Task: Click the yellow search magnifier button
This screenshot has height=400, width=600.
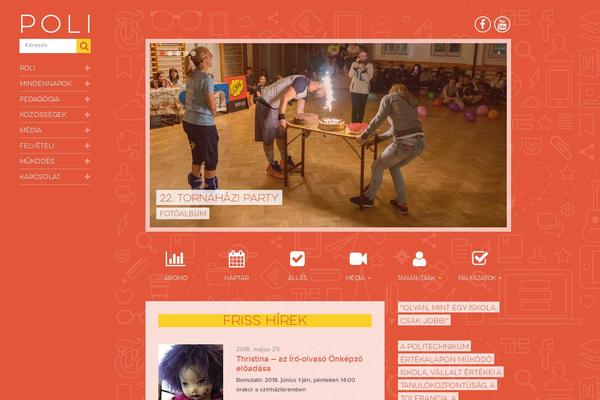Action: coord(84,46)
